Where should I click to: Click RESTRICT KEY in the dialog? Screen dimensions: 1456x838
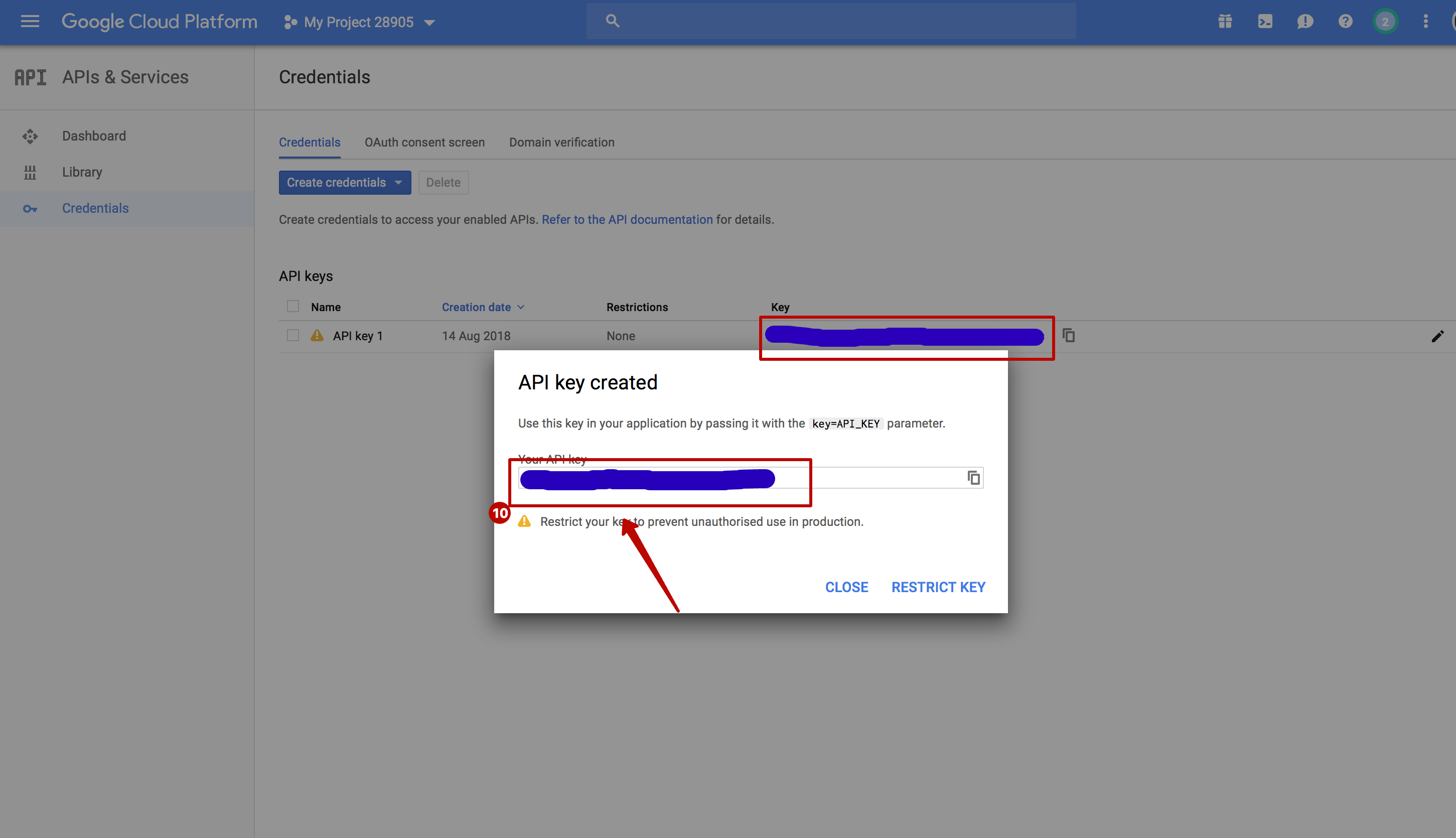coord(939,587)
